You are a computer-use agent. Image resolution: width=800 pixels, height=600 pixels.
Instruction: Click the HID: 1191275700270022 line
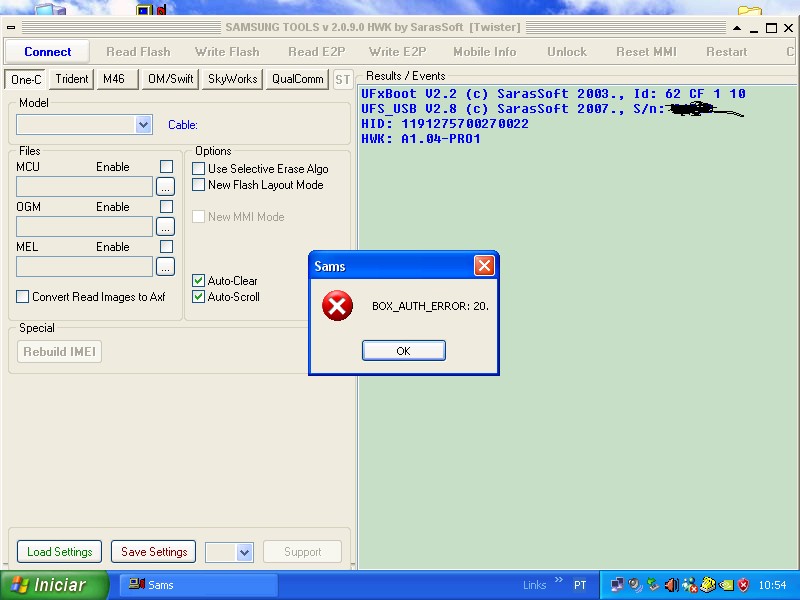click(x=445, y=124)
